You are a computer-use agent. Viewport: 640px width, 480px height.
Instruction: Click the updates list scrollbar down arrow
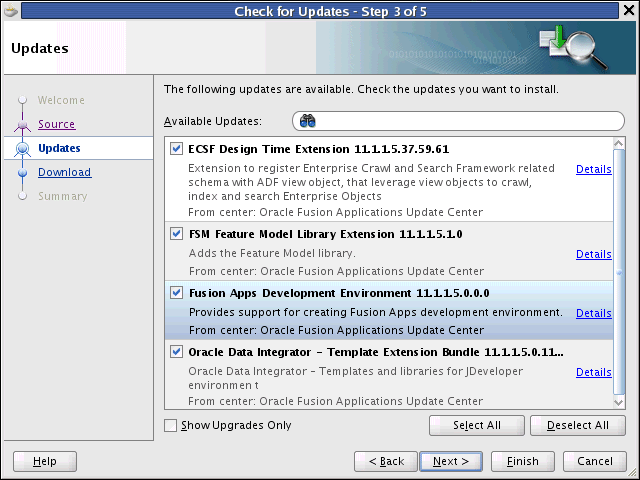pyautogui.click(x=619, y=402)
